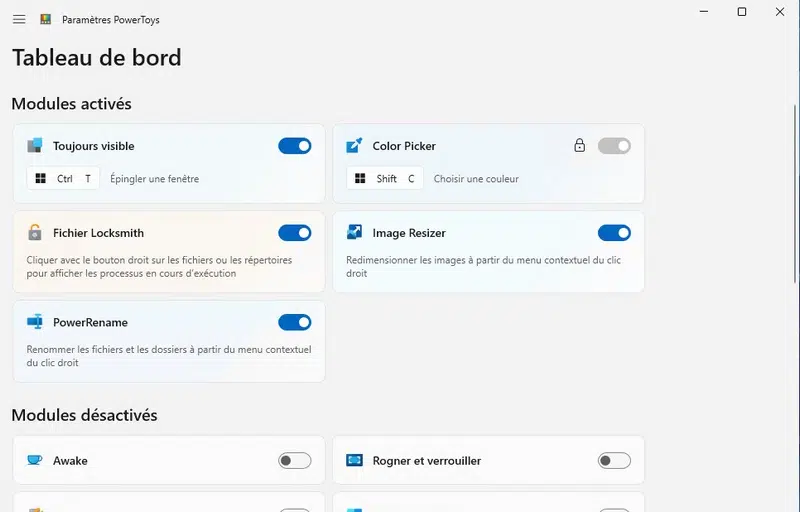
Task: Click the Awake coffee cup icon
Action: point(35,460)
